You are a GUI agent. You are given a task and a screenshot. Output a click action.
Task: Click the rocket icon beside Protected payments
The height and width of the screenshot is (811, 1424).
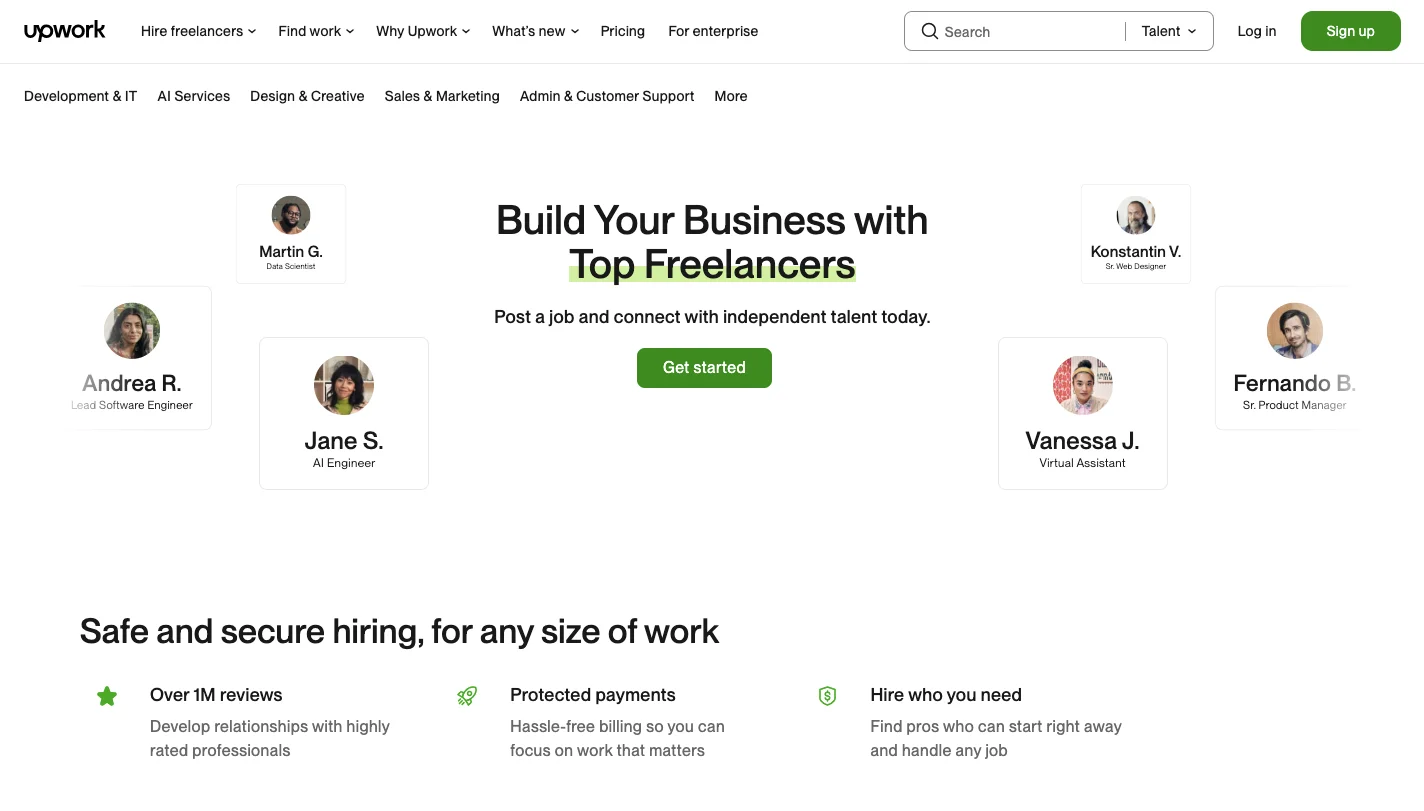click(x=467, y=695)
